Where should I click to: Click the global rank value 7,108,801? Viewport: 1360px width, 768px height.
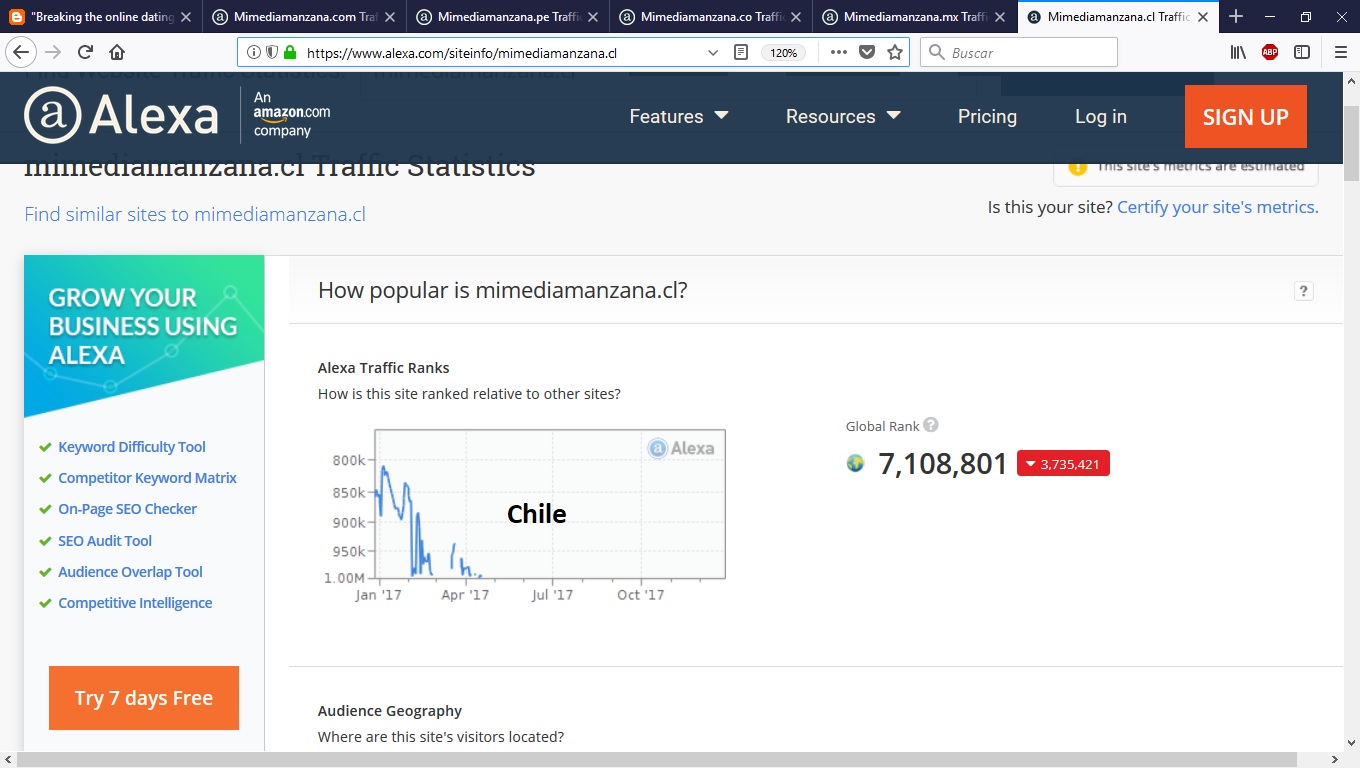tap(943, 464)
